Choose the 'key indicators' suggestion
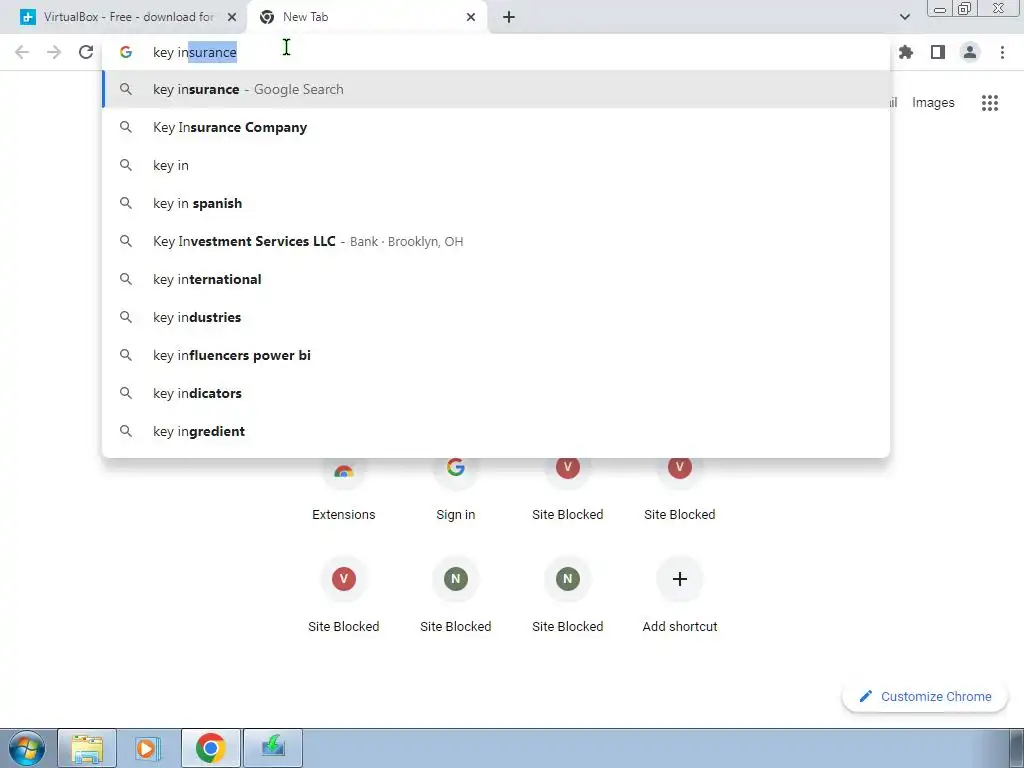1024x768 pixels. (496, 393)
